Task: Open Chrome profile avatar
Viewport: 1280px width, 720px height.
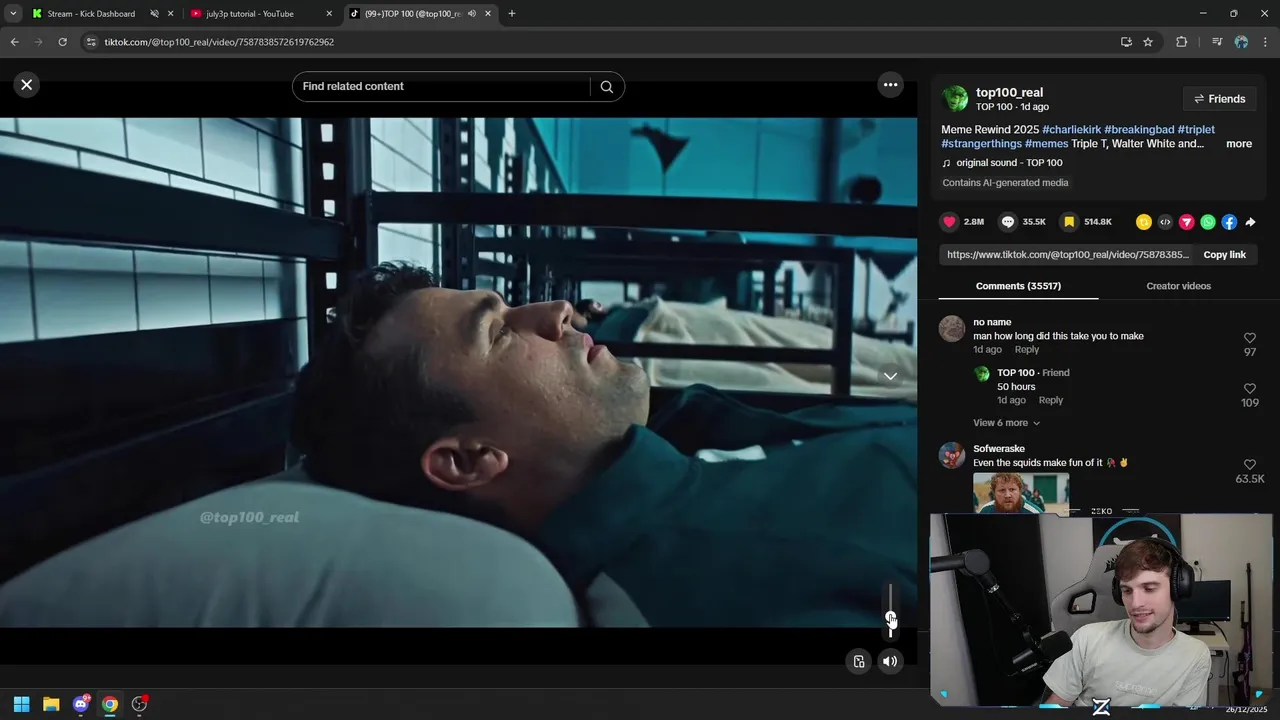Action: pos(1241,42)
